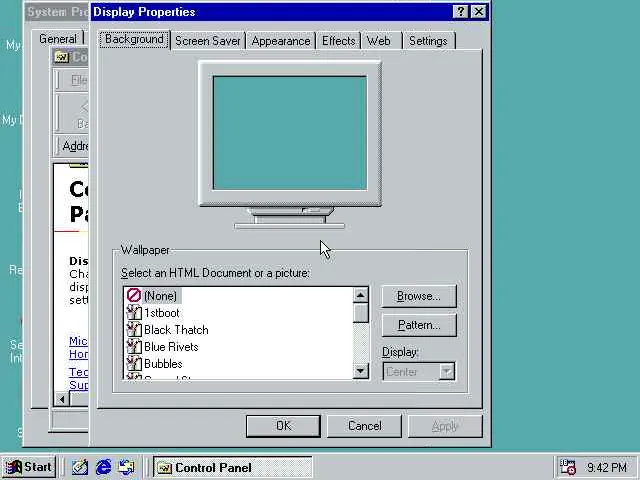The image size is (640, 480).
Task: Click the Browse... button
Action: [x=419, y=296]
